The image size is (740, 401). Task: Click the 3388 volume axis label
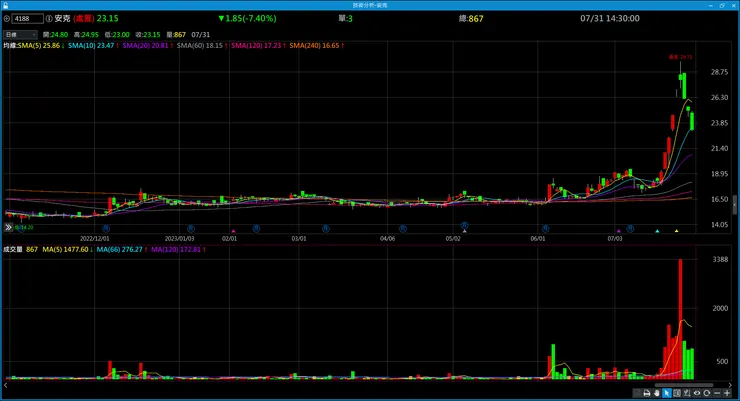[x=720, y=259]
